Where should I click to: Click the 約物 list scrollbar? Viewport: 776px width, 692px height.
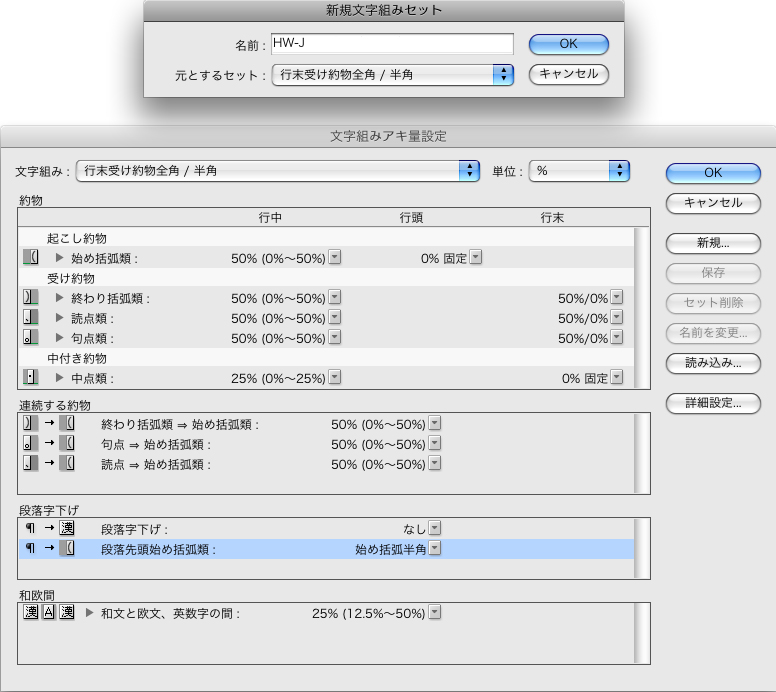click(642, 308)
